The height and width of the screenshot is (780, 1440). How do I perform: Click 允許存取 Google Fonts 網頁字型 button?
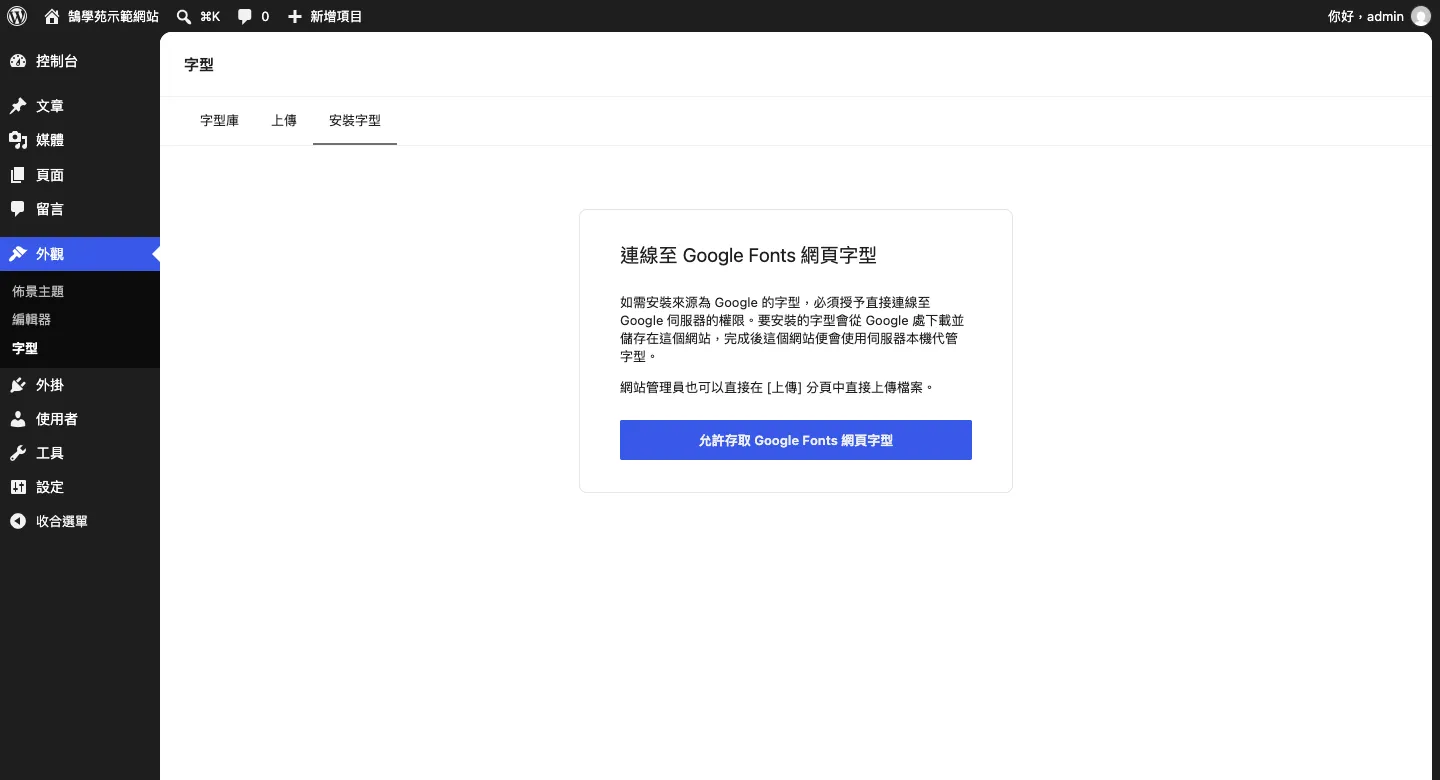(x=796, y=440)
